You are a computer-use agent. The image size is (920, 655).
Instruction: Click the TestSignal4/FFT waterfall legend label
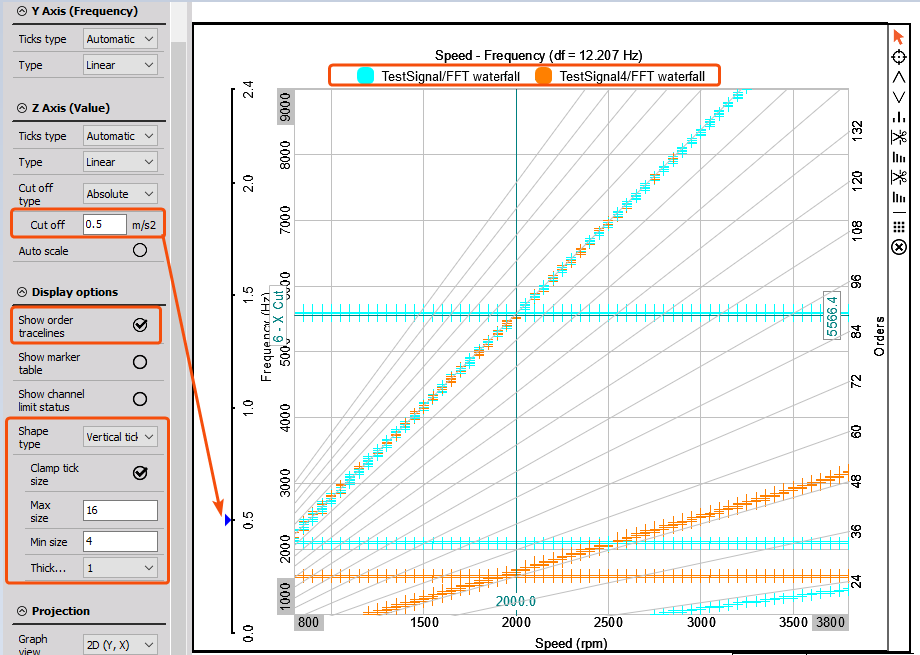tap(631, 76)
